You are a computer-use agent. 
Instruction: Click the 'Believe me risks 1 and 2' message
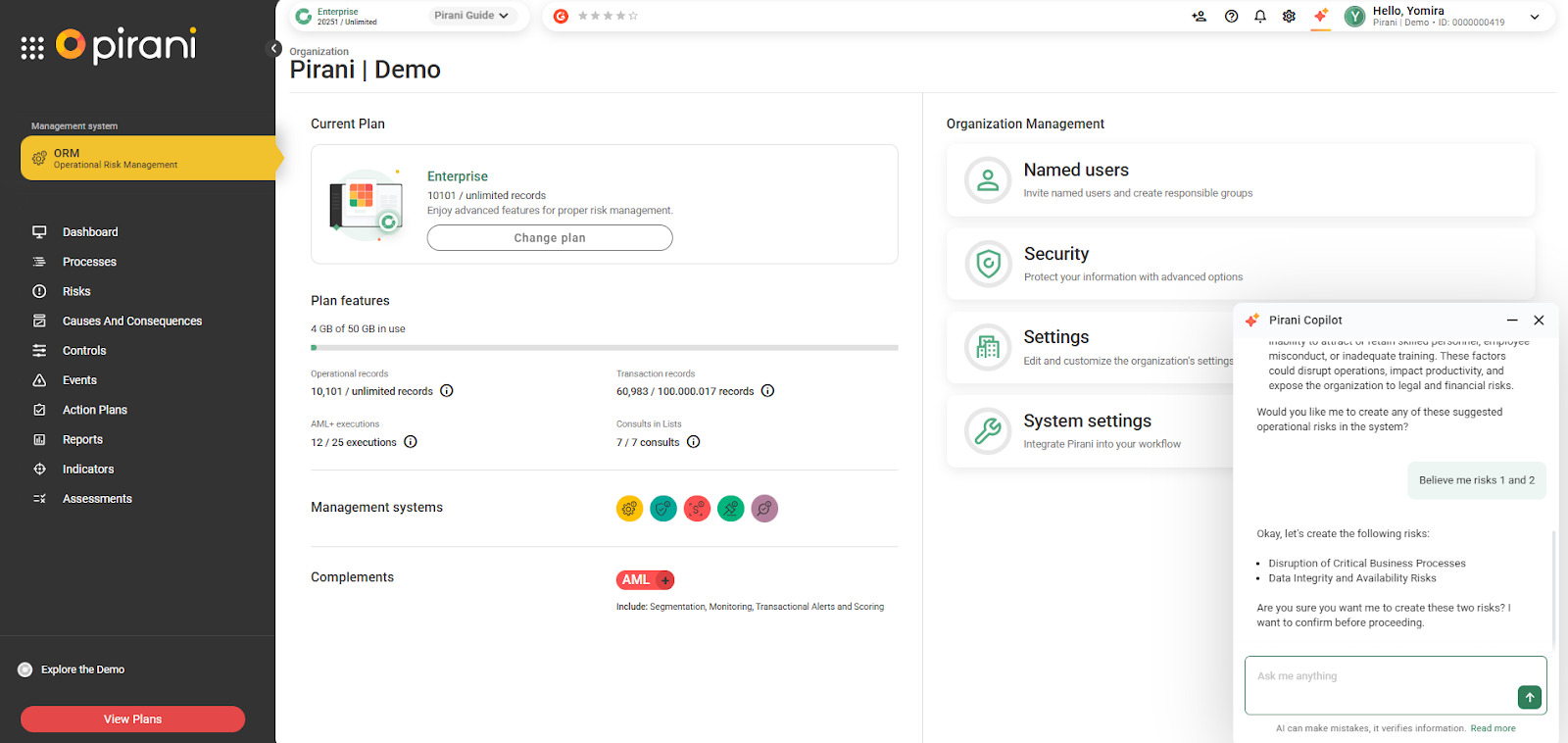1477,480
